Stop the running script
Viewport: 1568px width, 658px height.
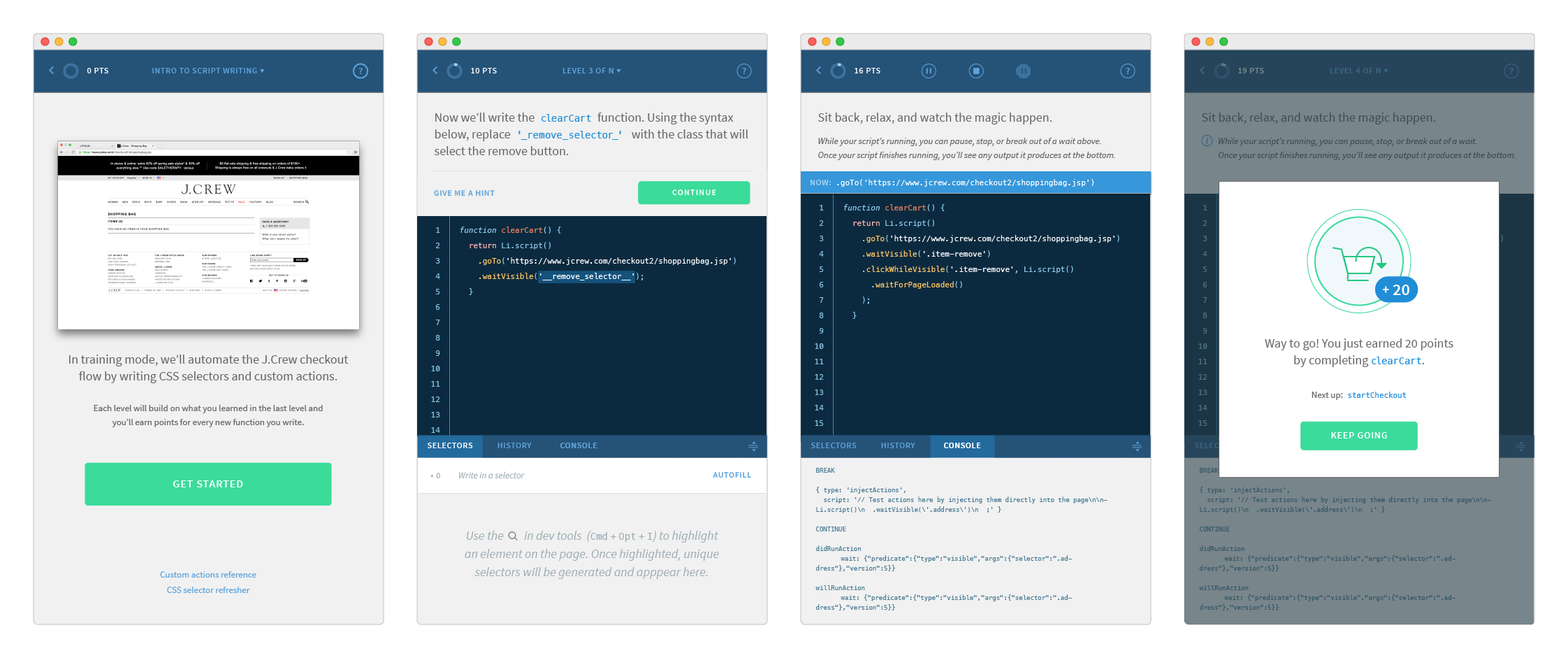tap(976, 71)
